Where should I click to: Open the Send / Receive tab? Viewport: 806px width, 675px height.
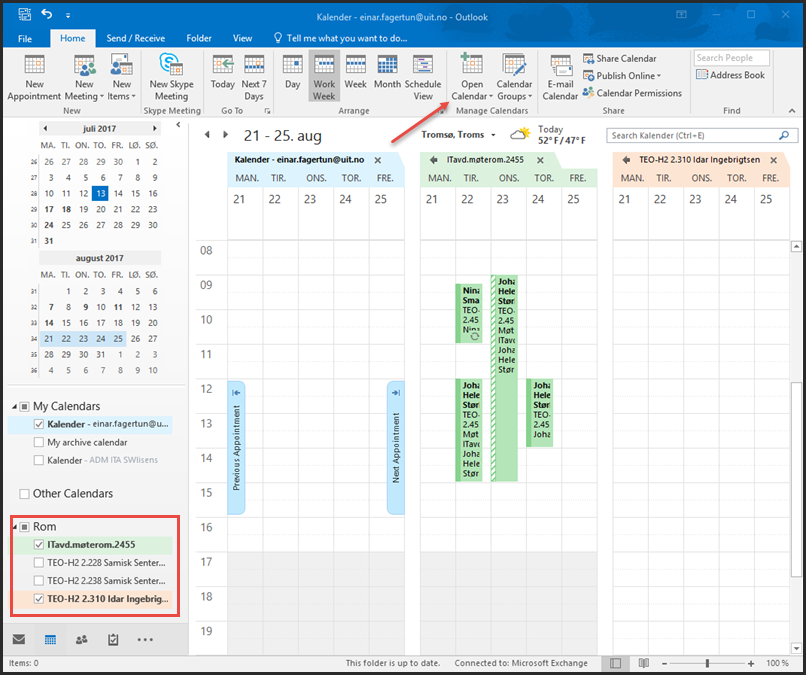point(137,38)
